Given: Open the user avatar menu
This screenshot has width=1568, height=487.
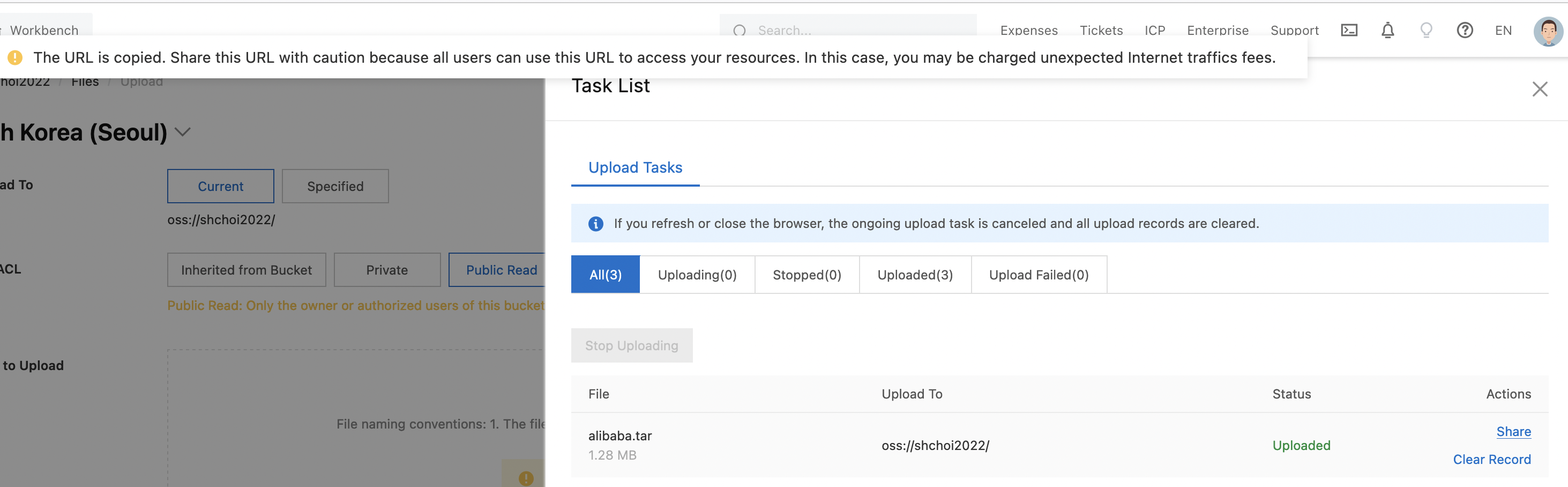Looking at the screenshot, I should (1548, 31).
